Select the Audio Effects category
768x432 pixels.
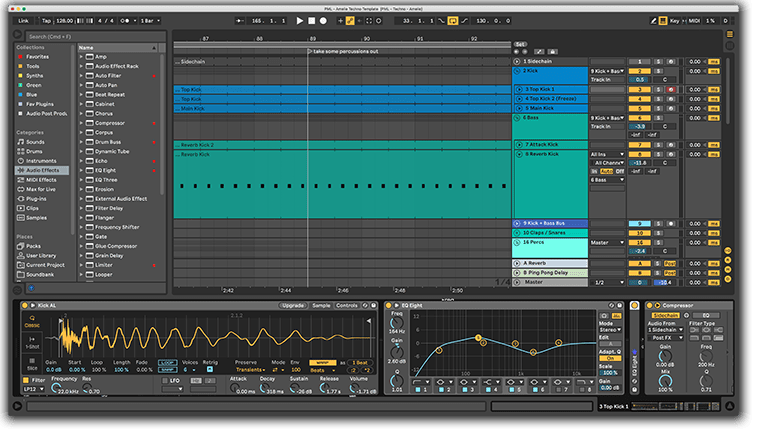point(42,170)
